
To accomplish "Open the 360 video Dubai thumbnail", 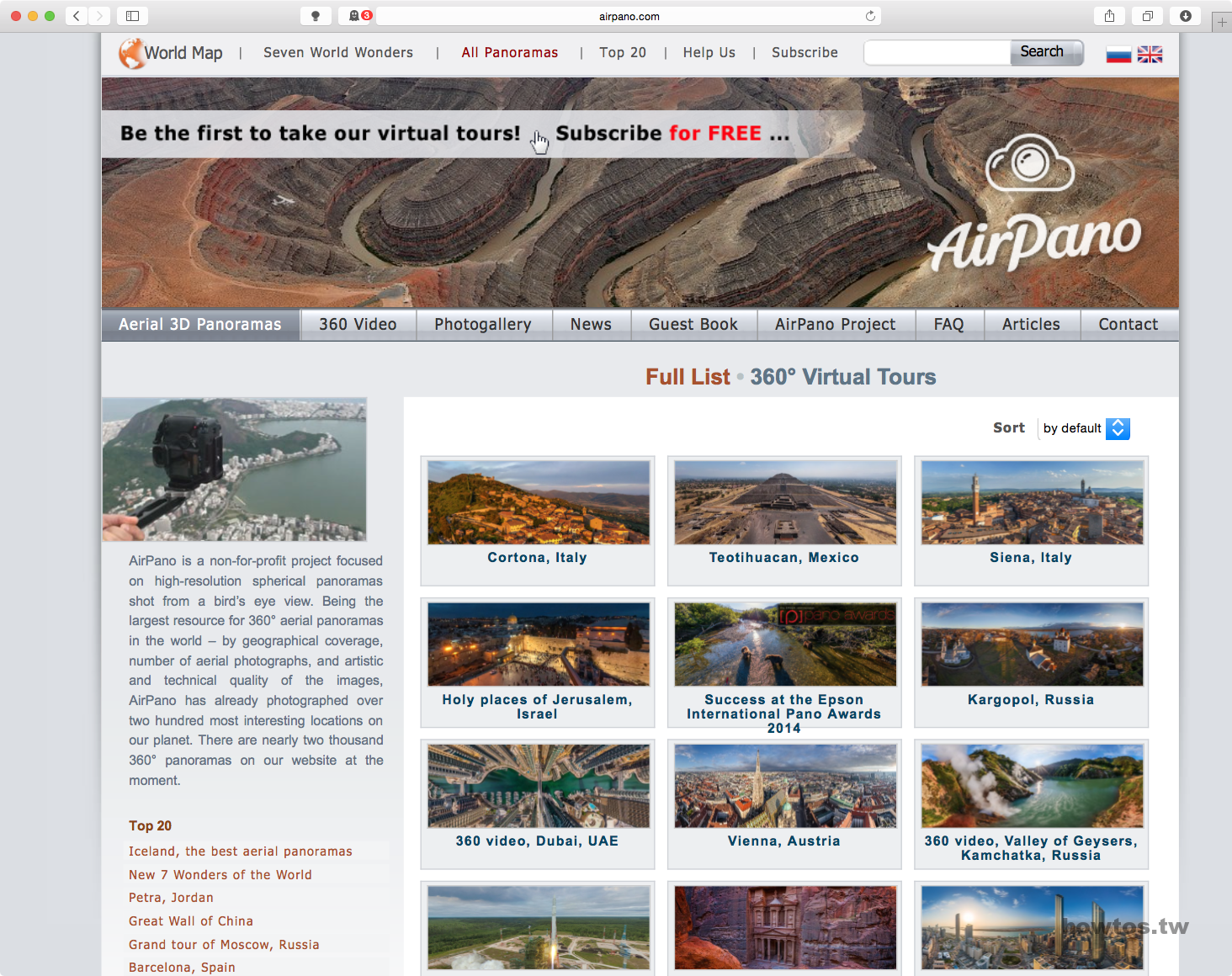I will click(539, 786).
